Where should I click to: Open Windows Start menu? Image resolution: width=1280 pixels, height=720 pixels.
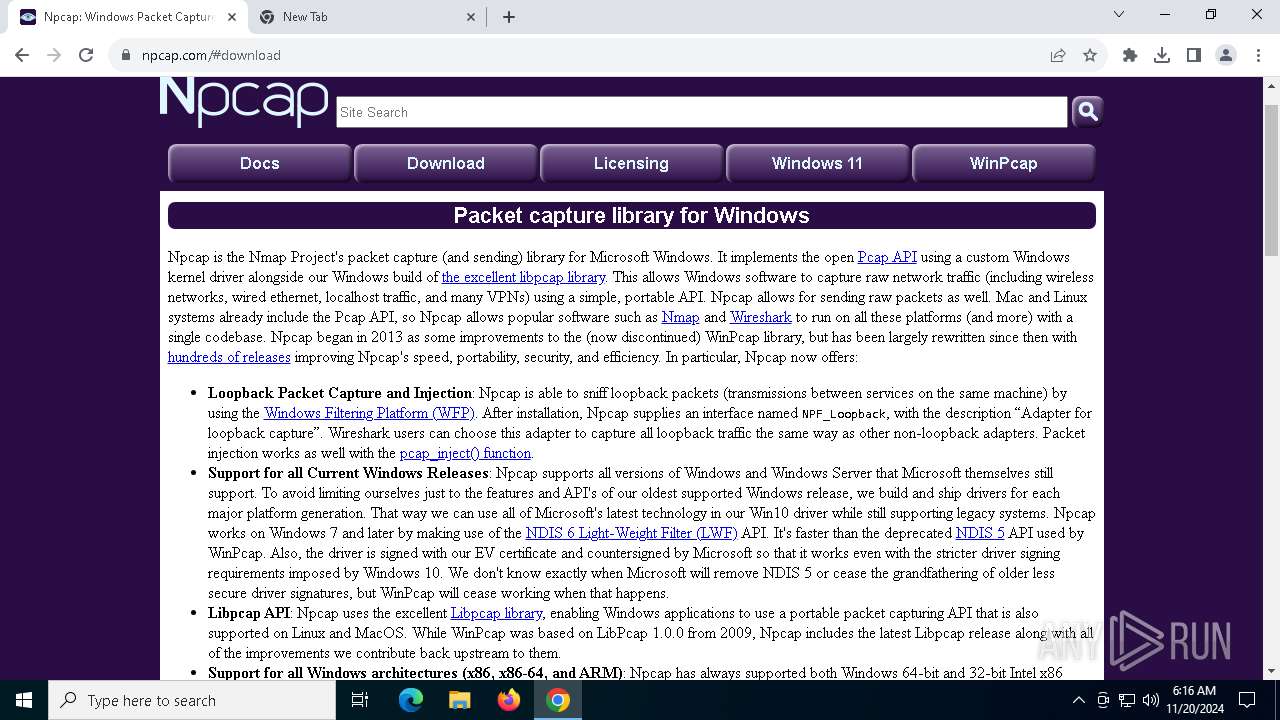tap(24, 700)
